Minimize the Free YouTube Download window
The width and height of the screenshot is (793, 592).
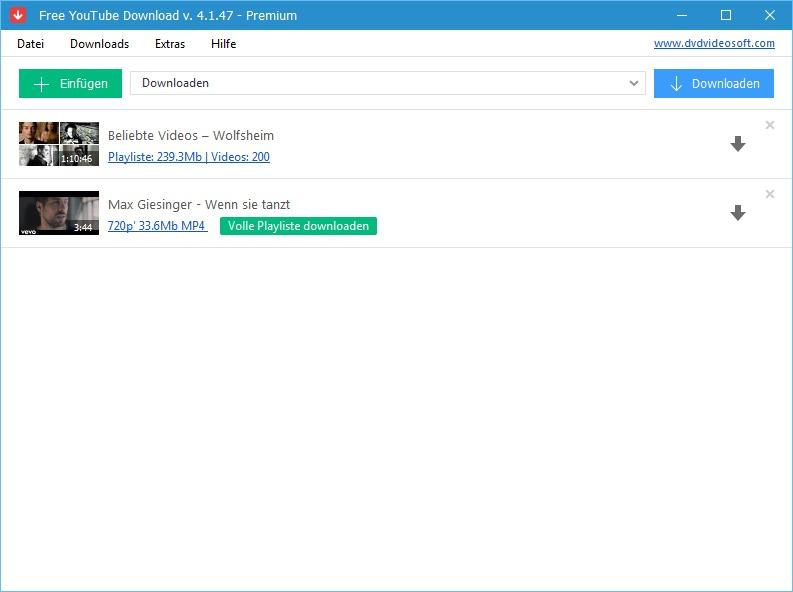682,15
